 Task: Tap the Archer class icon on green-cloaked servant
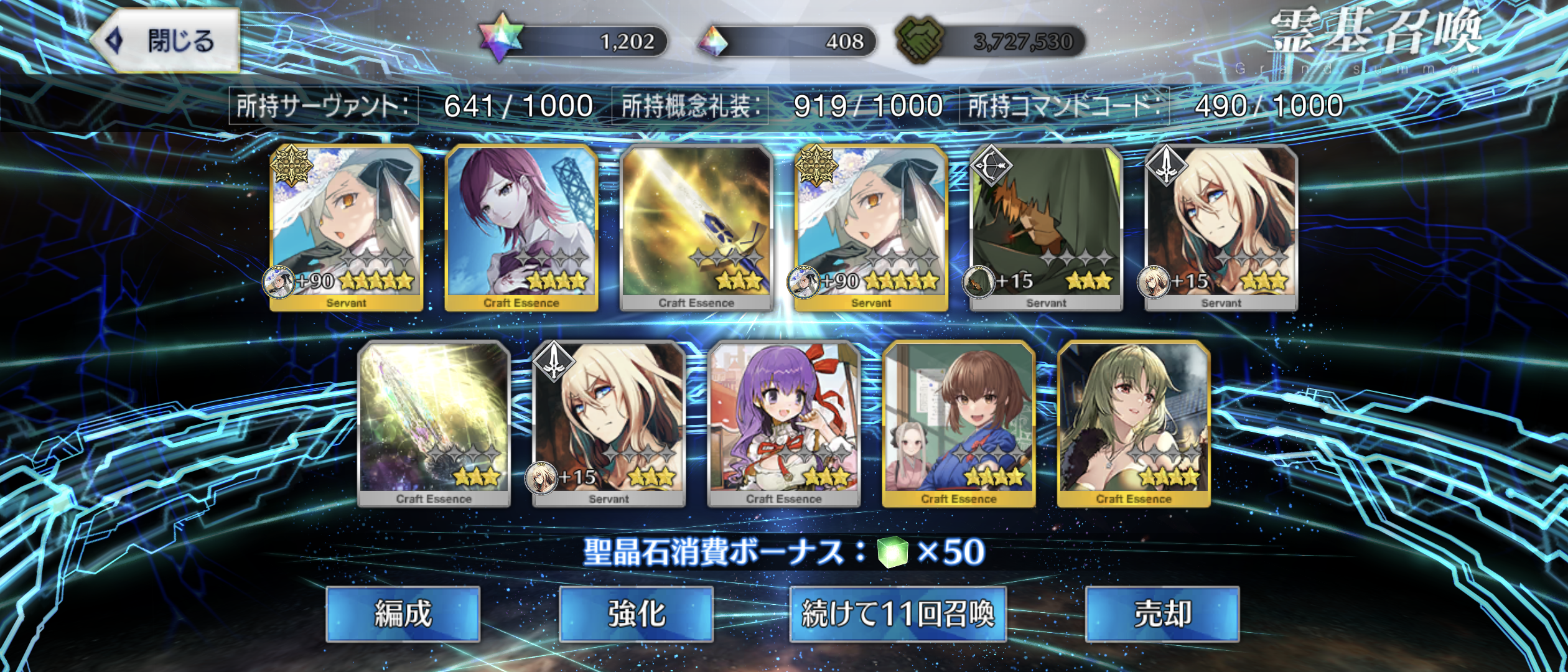pos(992,166)
